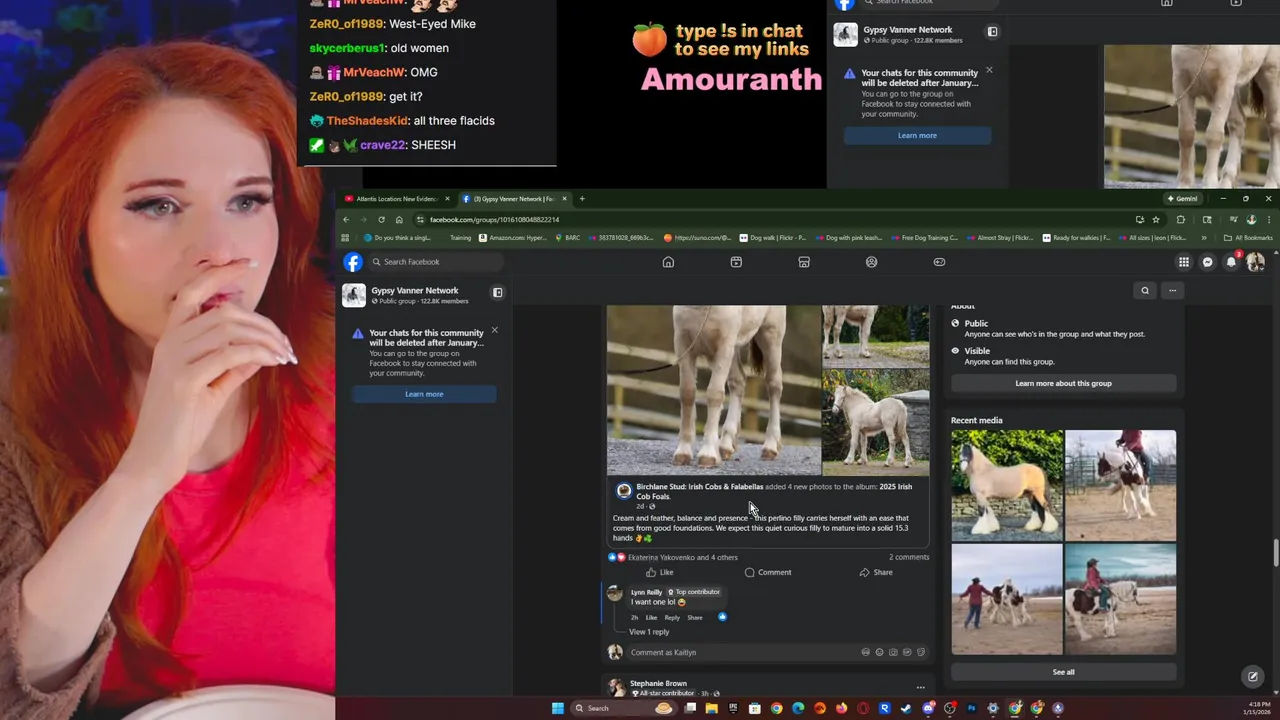Image resolution: width=1280 pixels, height=720 pixels.
Task: Toggle top stream overlay sidebar collapse icon
Action: coord(992,32)
